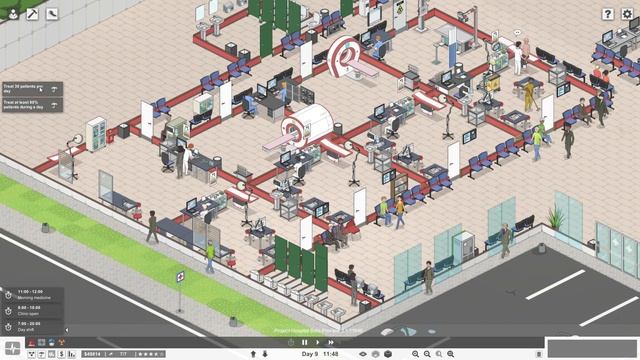Select the orange radiology department icon

tap(62, 342)
